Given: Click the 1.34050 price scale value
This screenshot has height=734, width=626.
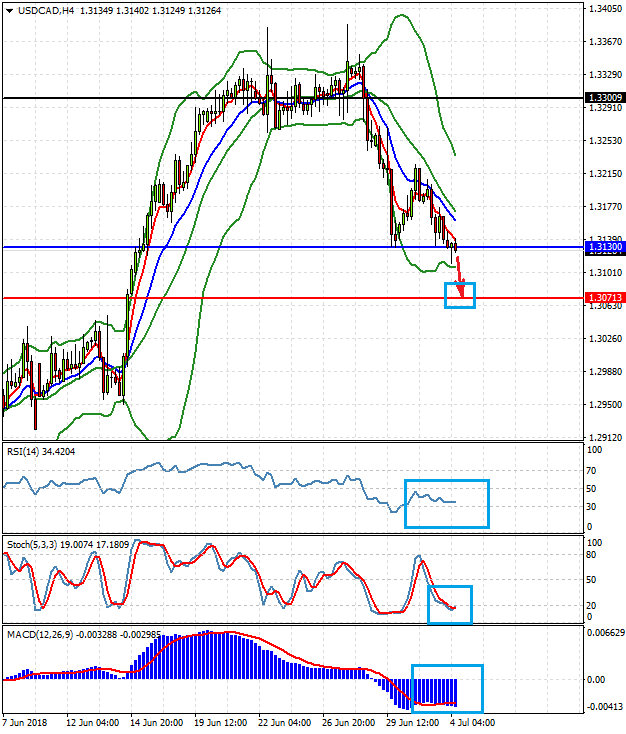Looking at the screenshot, I should [x=605, y=8].
